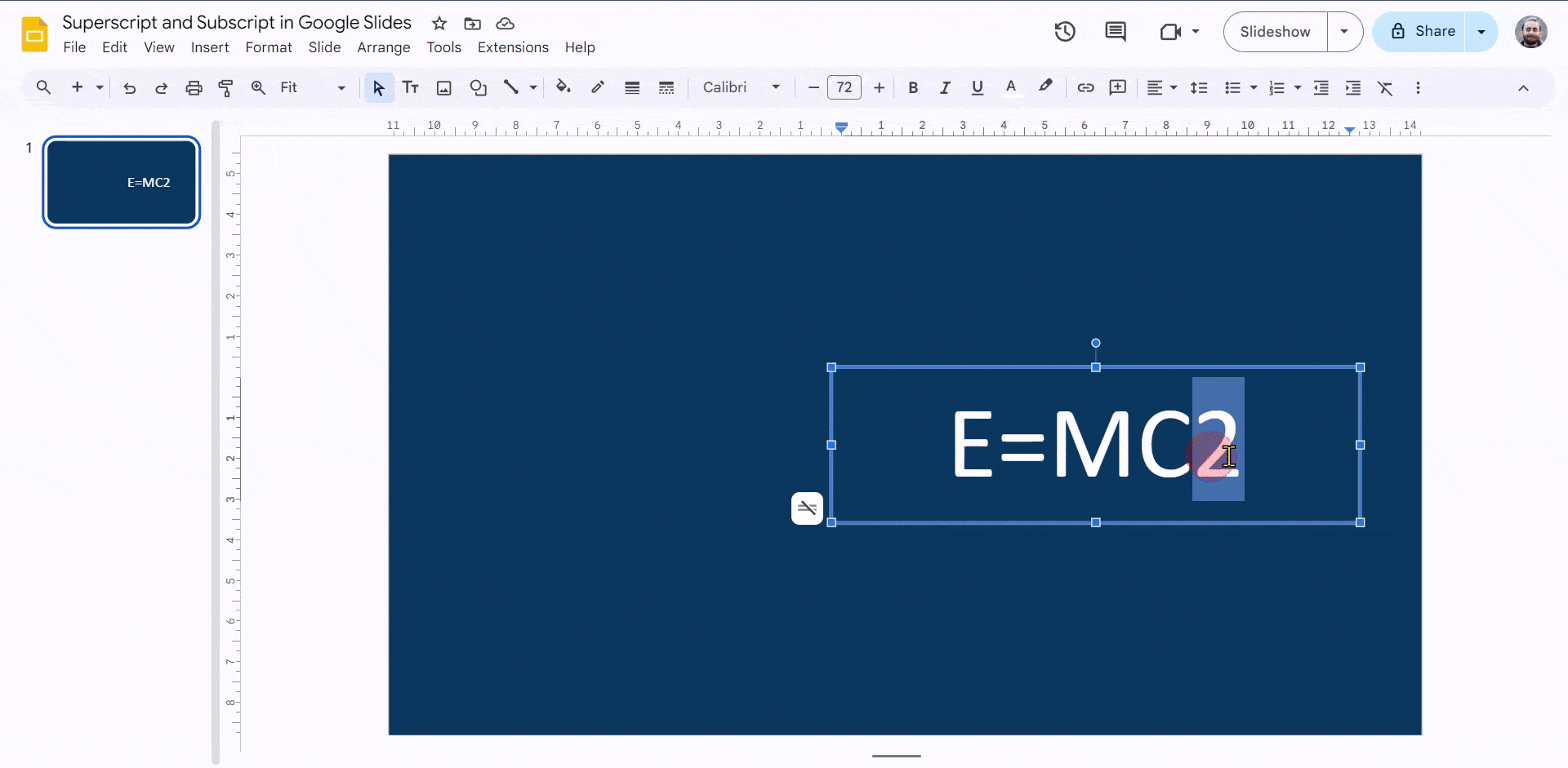Select the Text box tool
The height and width of the screenshot is (768, 1568).
click(410, 87)
